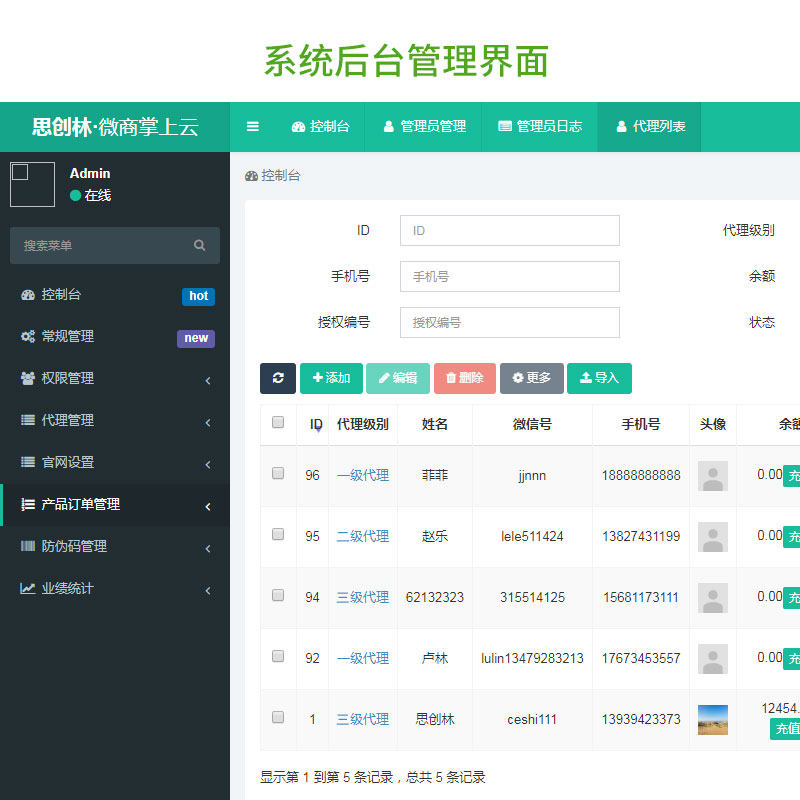Switch to the 管理员管理 tab
This screenshot has width=800, height=800.
pos(423,127)
